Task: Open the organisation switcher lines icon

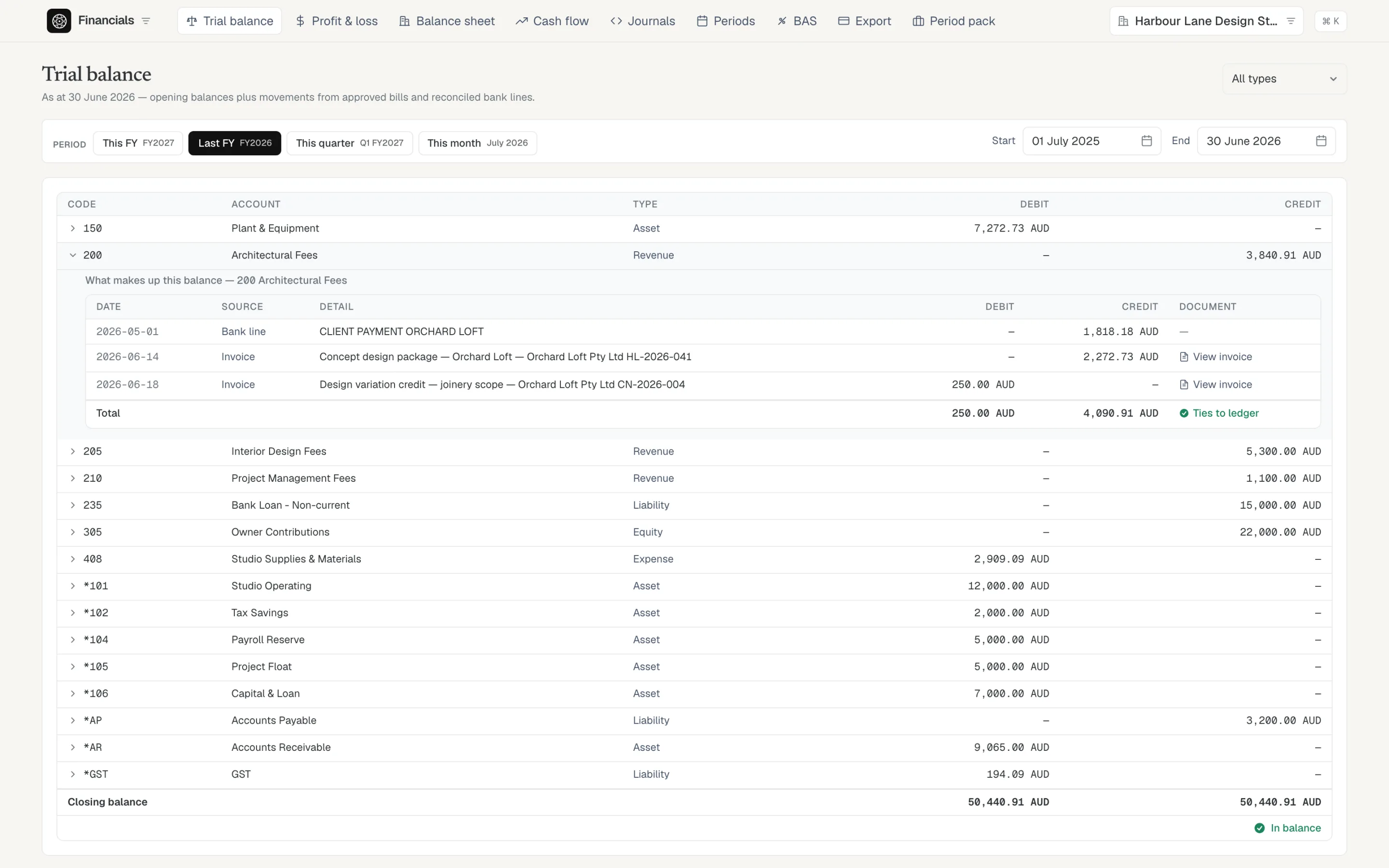Action: pos(1291,21)
